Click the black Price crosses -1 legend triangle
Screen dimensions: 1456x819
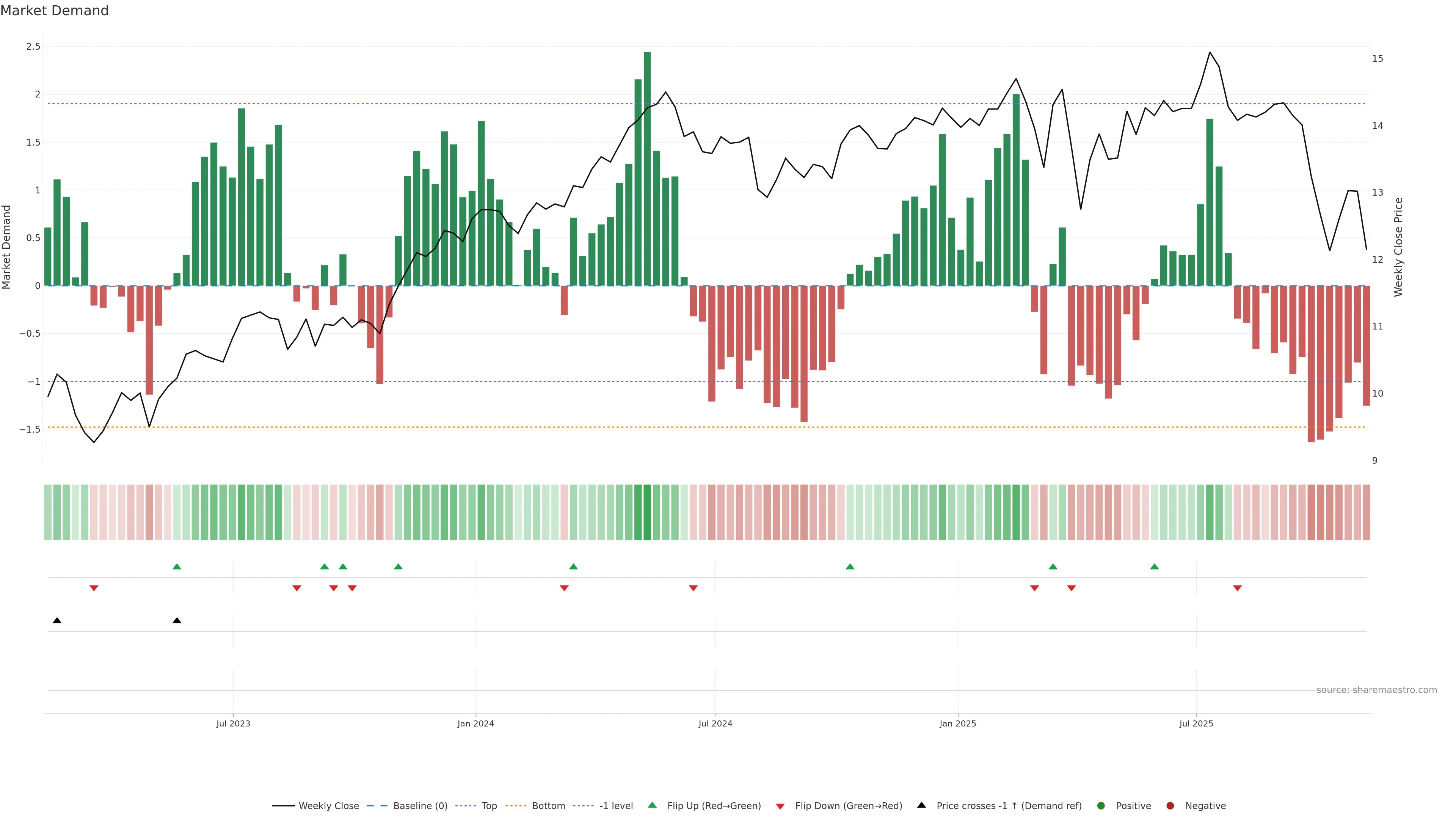click(921, 805)
